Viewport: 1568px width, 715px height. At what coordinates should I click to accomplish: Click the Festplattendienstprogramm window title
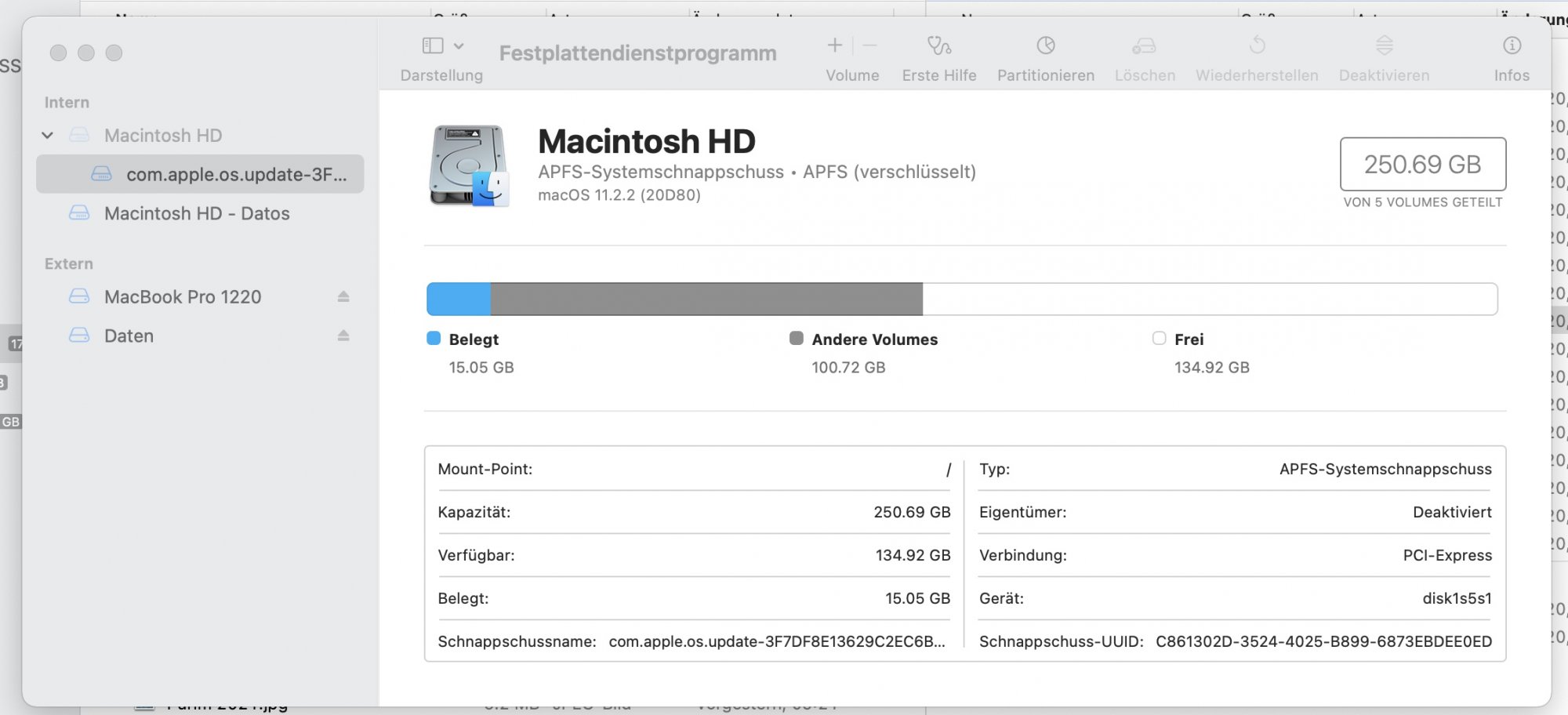(638, 53)
